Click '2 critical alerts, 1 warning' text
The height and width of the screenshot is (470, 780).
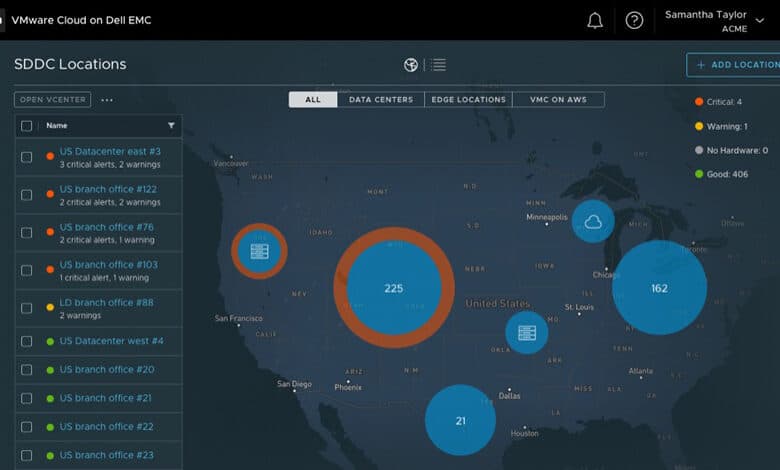pyautogui.click(x=107, y=240)
